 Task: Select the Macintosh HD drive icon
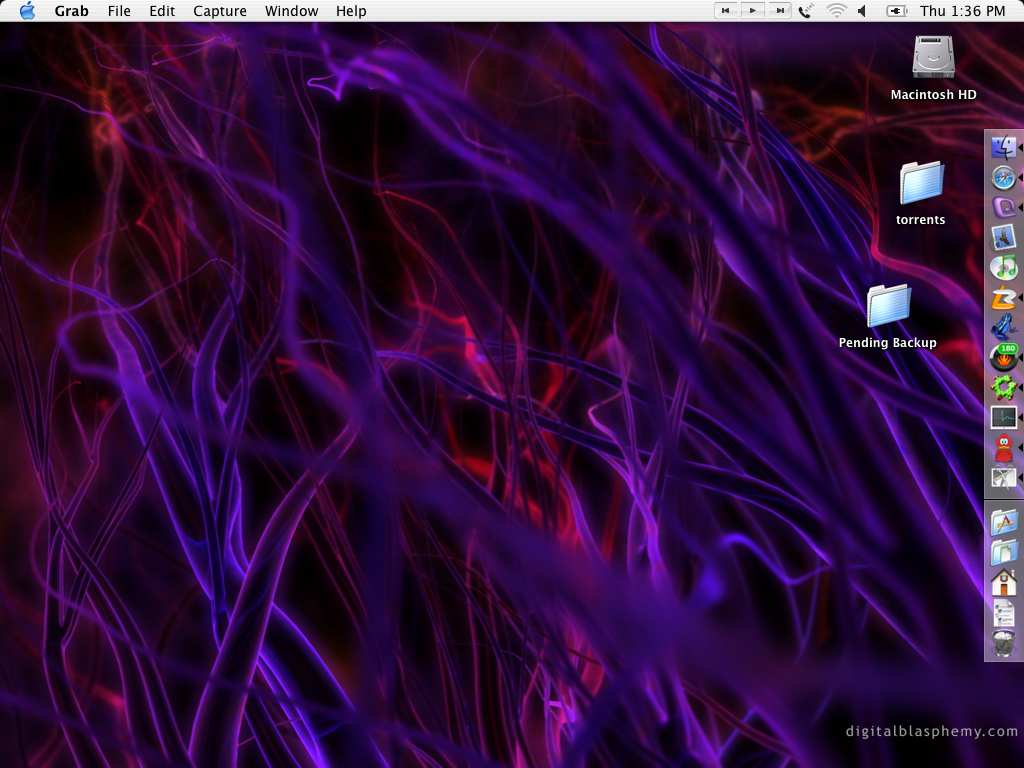pos(933,57)
